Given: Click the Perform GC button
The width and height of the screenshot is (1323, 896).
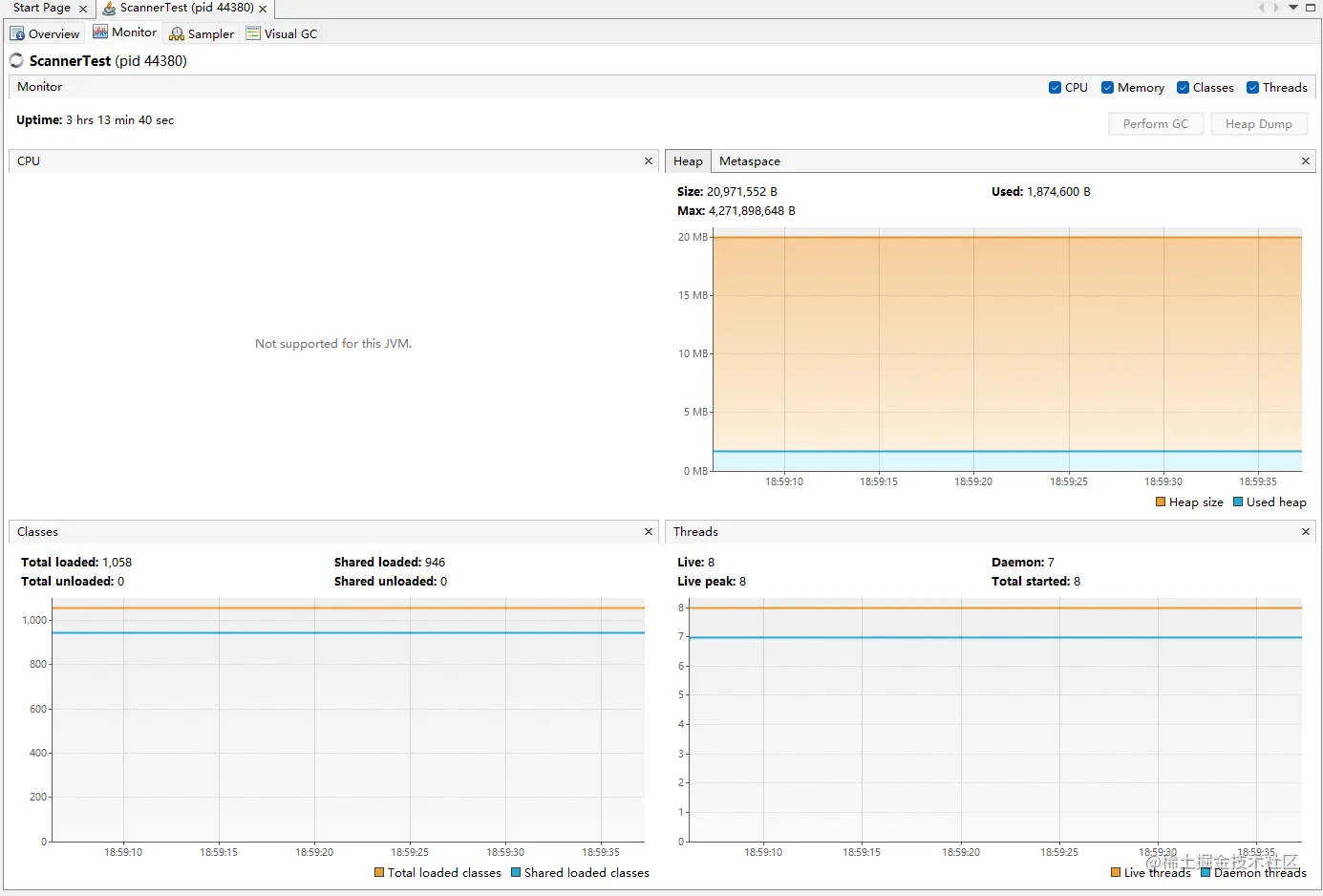Looking at the screenshot, I should pyautogui.click(x=1156, y=124).
